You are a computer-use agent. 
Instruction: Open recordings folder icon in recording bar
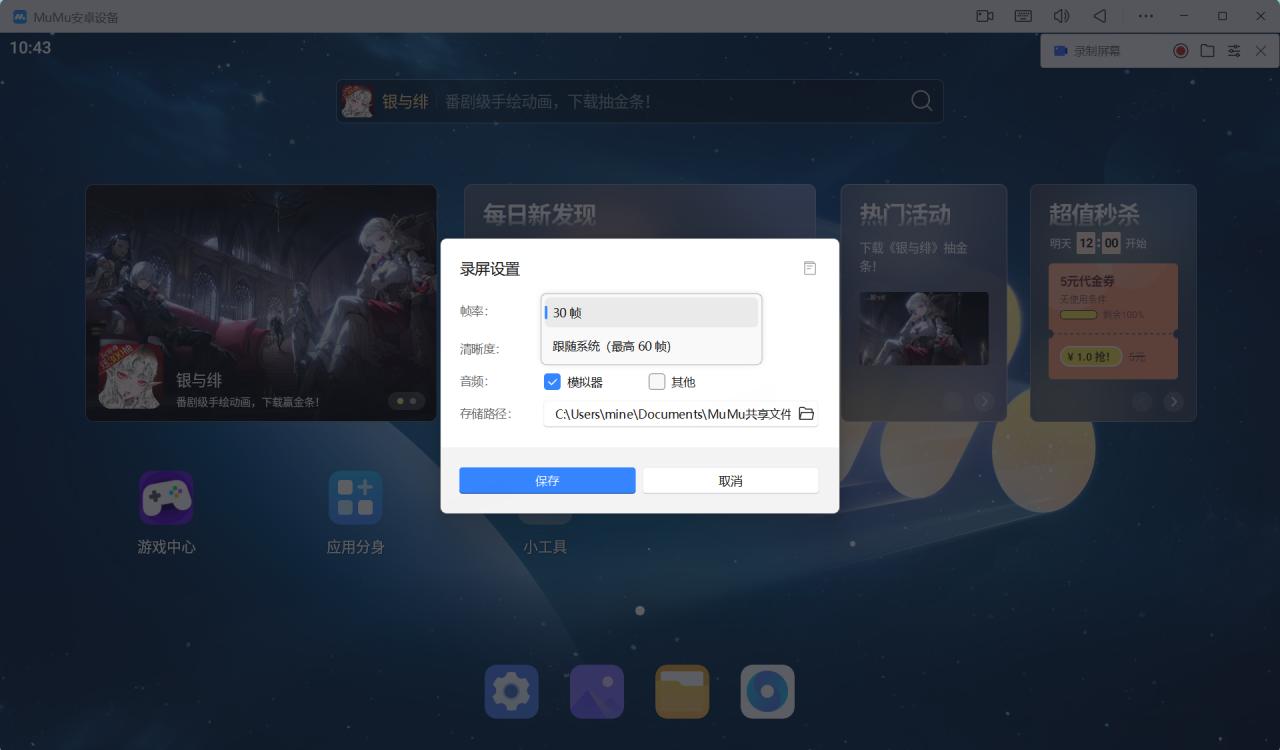[x=1207, y=51]
